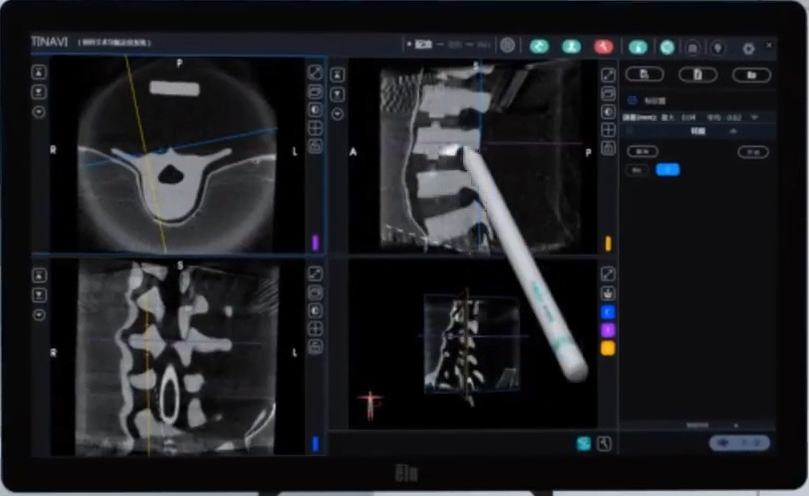This screenshot has height=496, width=809.
Task: Click the teal icon below the 3D view
Action: (583, 442)
